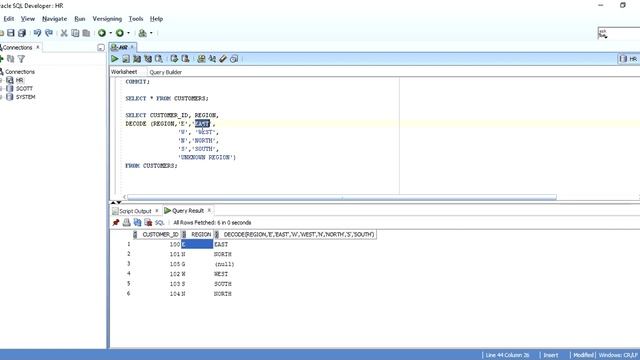Add a new connection with the green plus
The width and height of the screenshot is (640, 360).
point(1,59)
